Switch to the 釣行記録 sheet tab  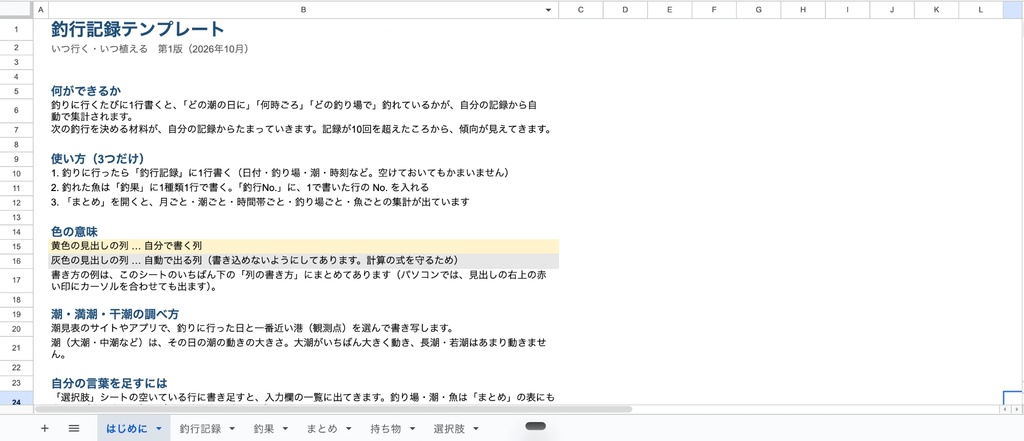(200, 429)
